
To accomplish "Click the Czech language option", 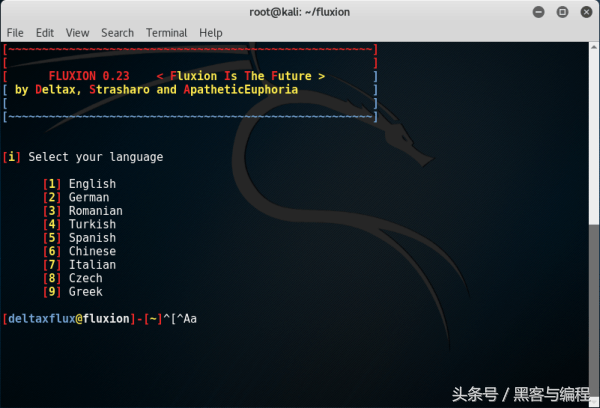I will (x=73, y=278).
